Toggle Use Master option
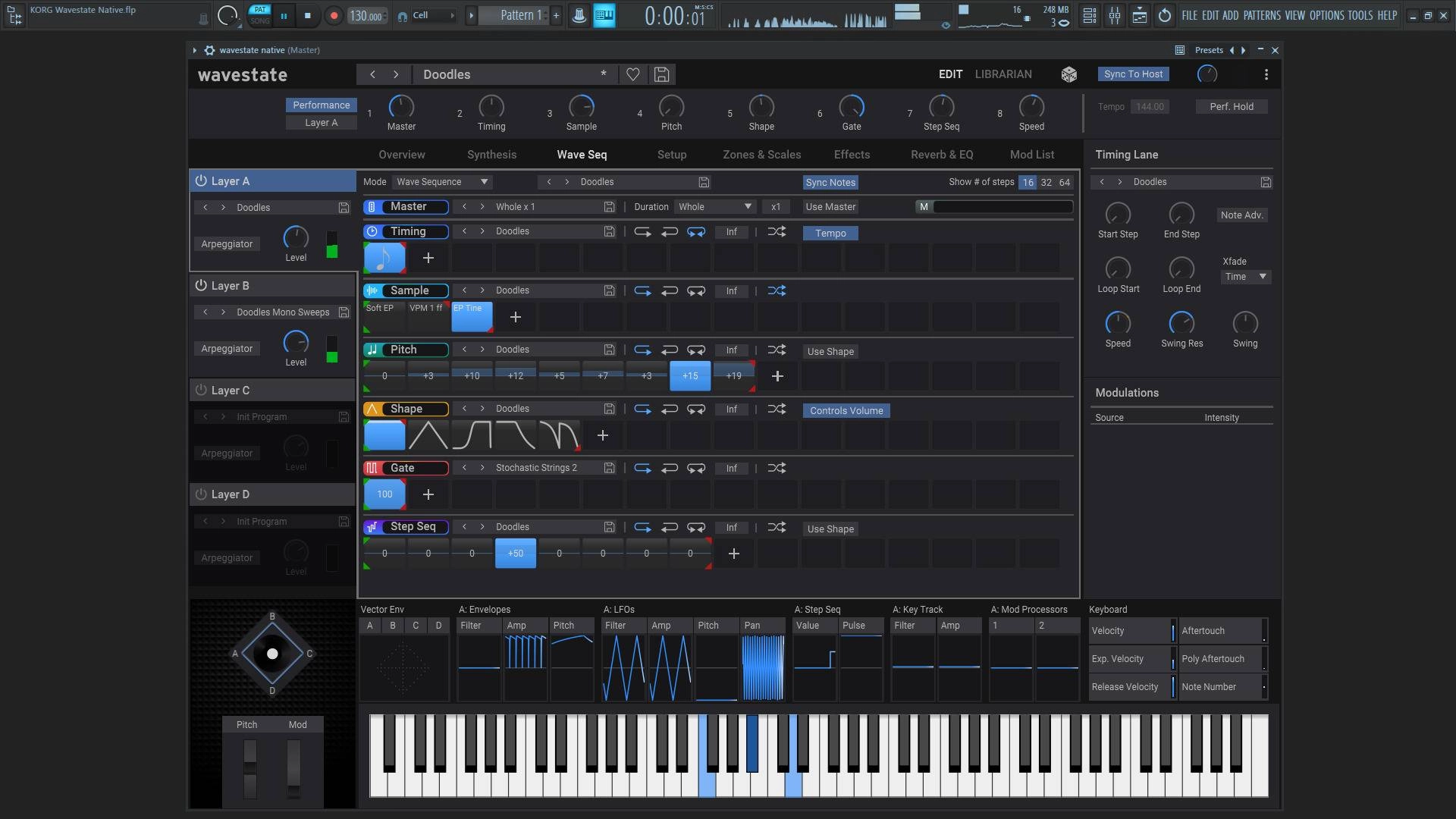The height and width of the screenshot is (819, 1456). point(830,206)
